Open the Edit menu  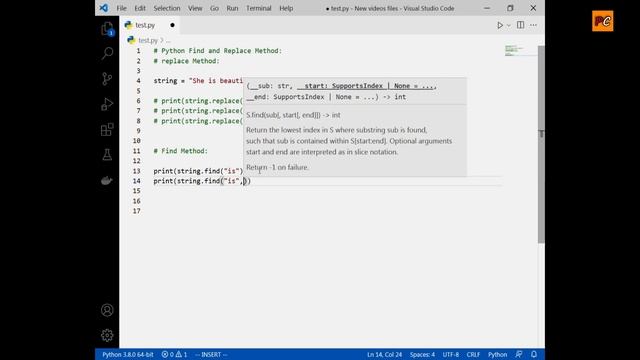140,8
